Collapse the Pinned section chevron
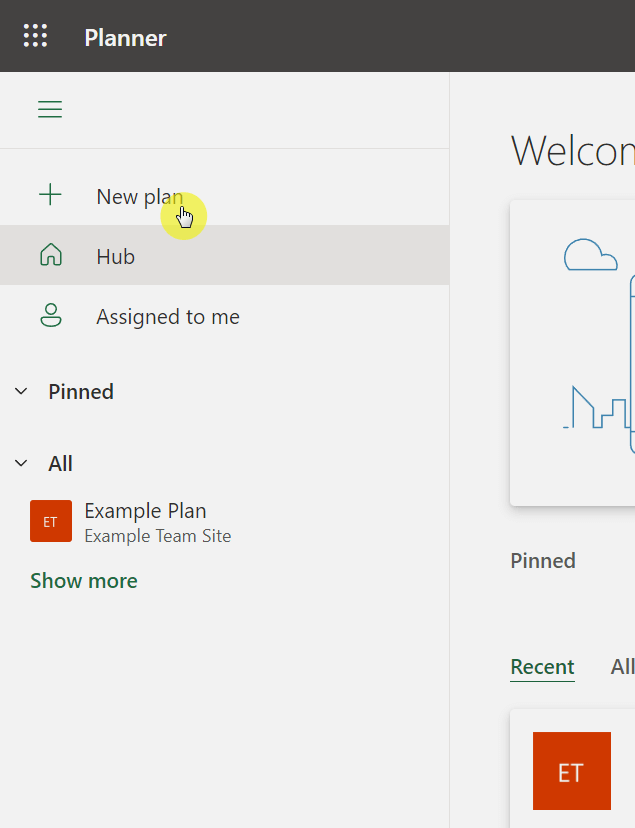This screenshot has height=828, width=635. (x=21, y=391)
